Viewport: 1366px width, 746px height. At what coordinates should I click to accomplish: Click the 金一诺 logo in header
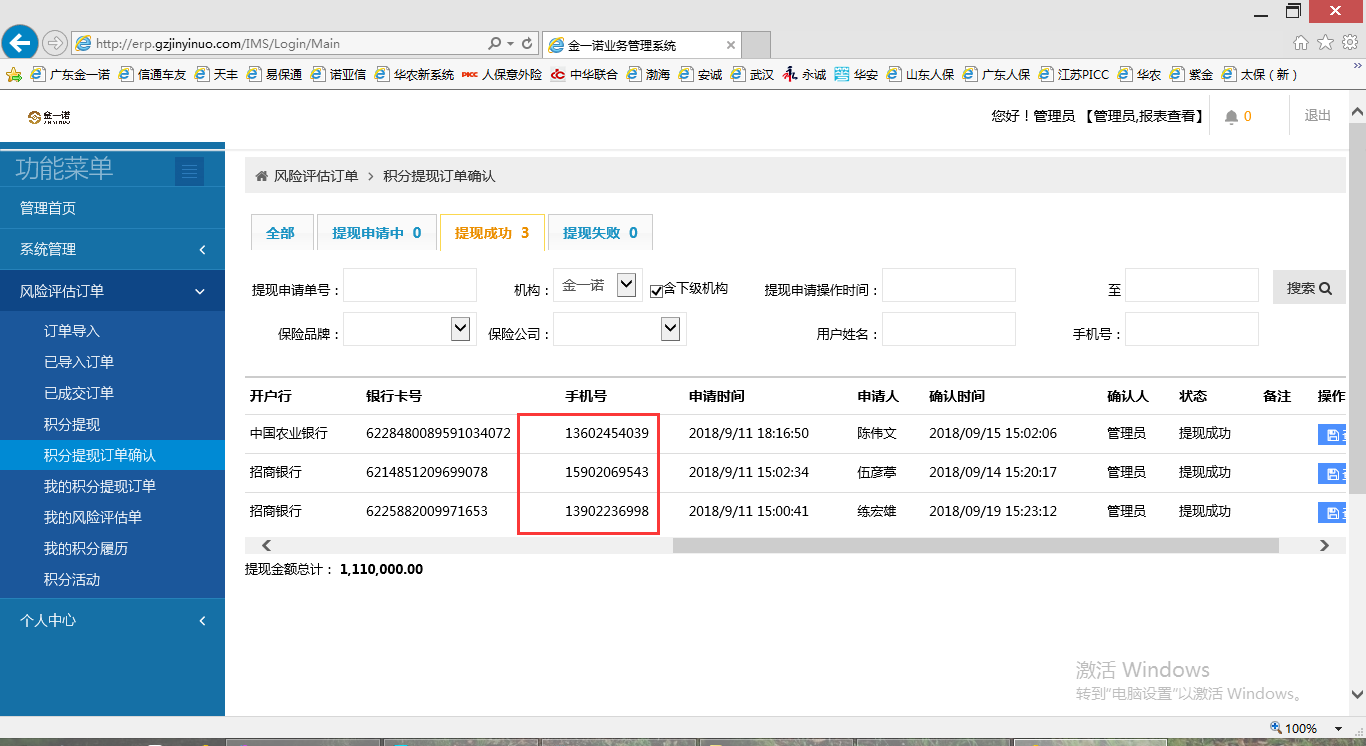point(49,117)
